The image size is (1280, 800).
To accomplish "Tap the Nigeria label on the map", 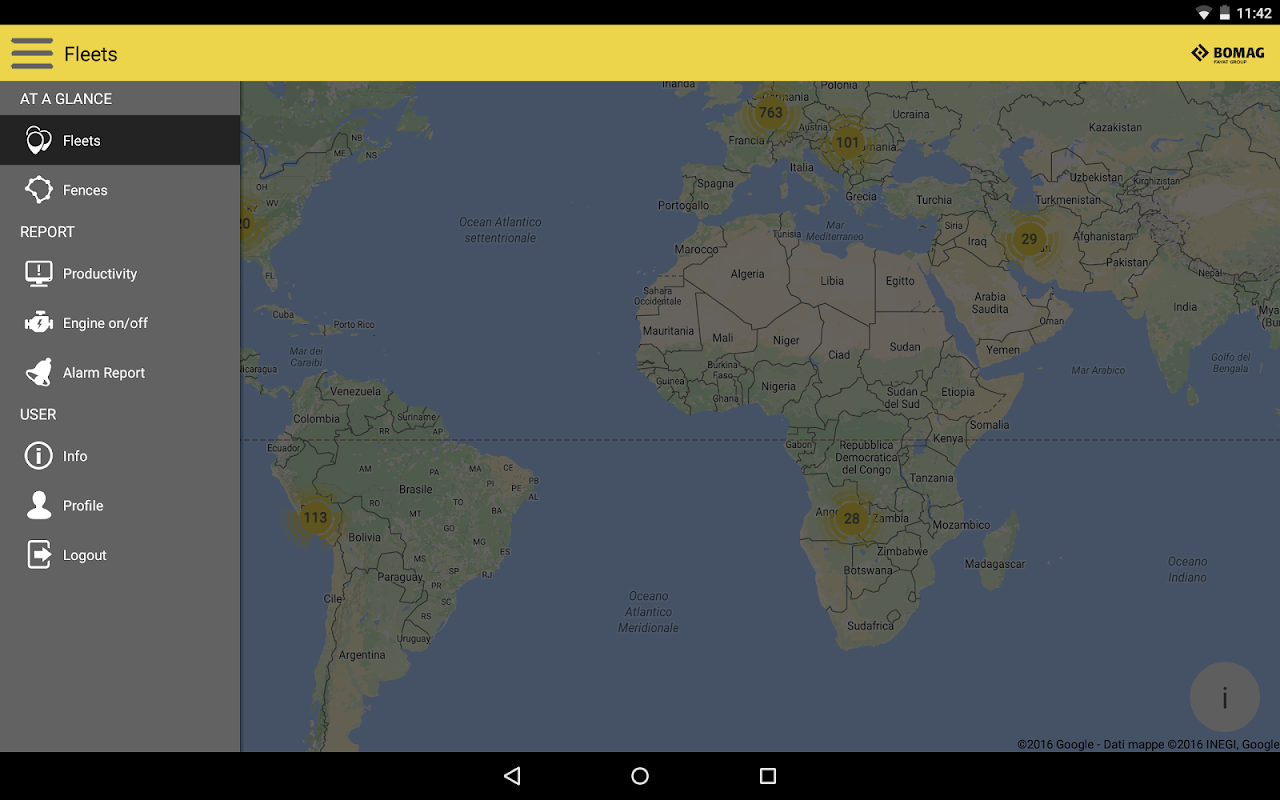I will click(x=778, y=387).
